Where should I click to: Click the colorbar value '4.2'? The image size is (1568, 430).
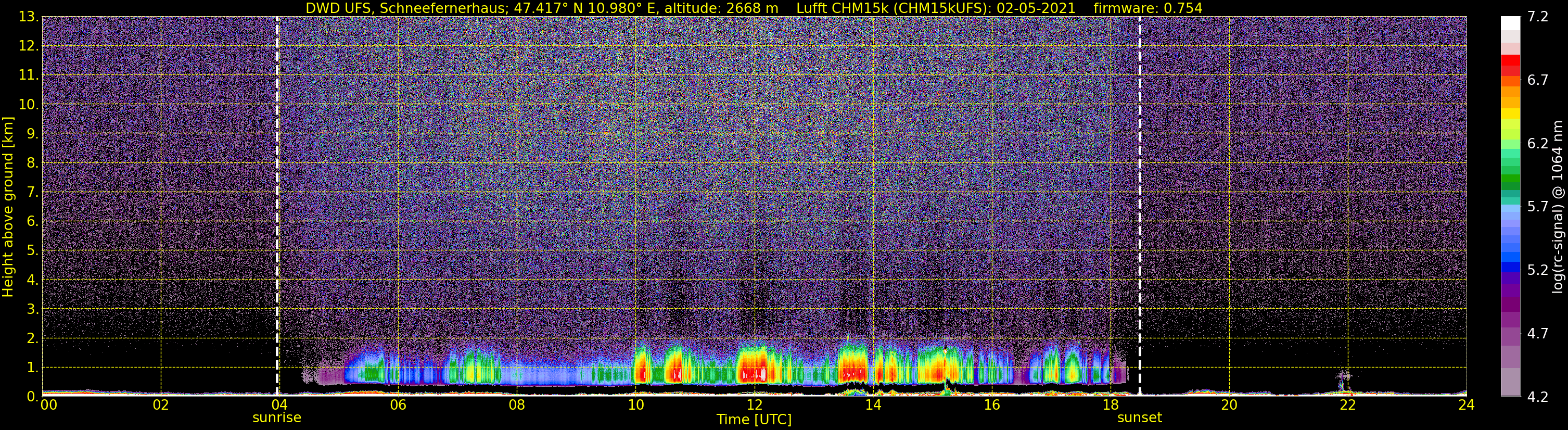point(1538,397)
